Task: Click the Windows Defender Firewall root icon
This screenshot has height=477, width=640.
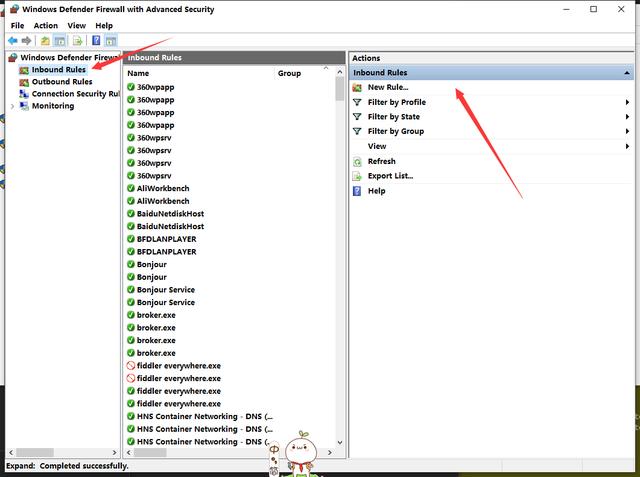Action: pos(13,58)
